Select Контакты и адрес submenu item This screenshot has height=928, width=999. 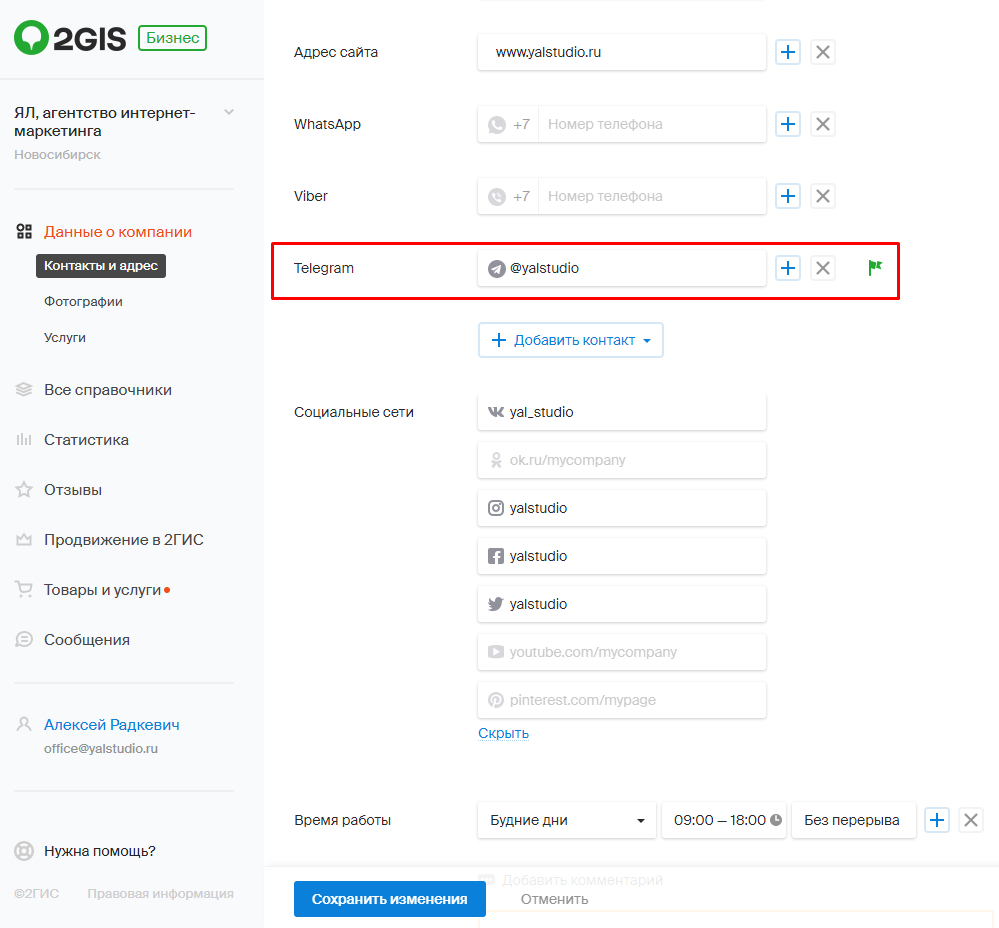[101, 266]
